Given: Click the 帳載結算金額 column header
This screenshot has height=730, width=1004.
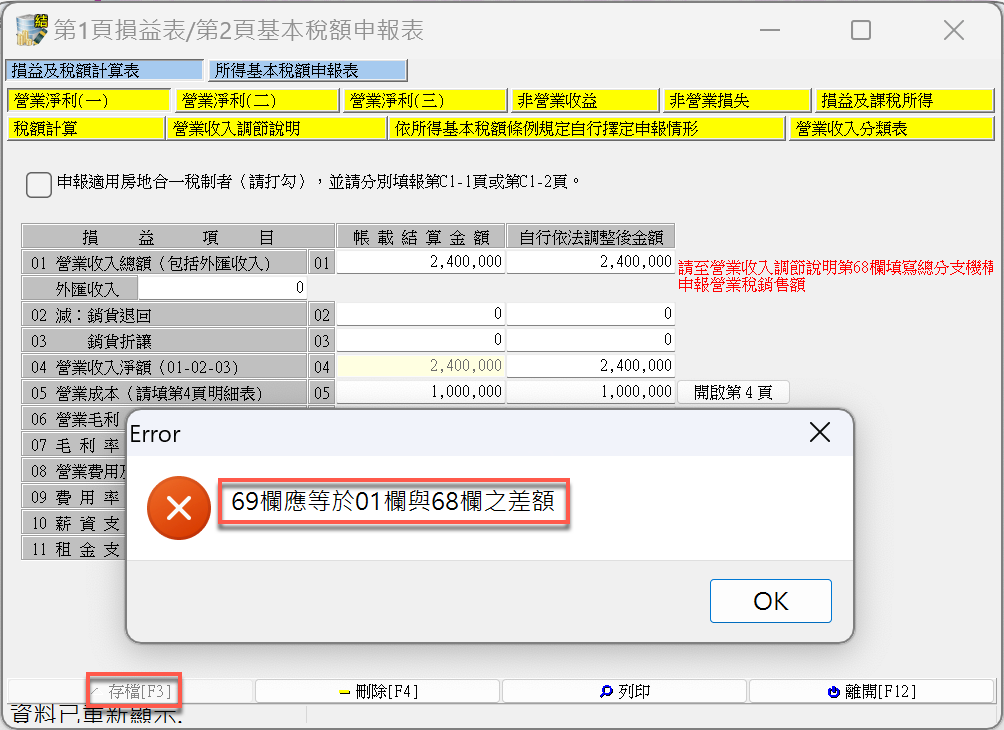Looking at the screenshot, I should [421, 237].
